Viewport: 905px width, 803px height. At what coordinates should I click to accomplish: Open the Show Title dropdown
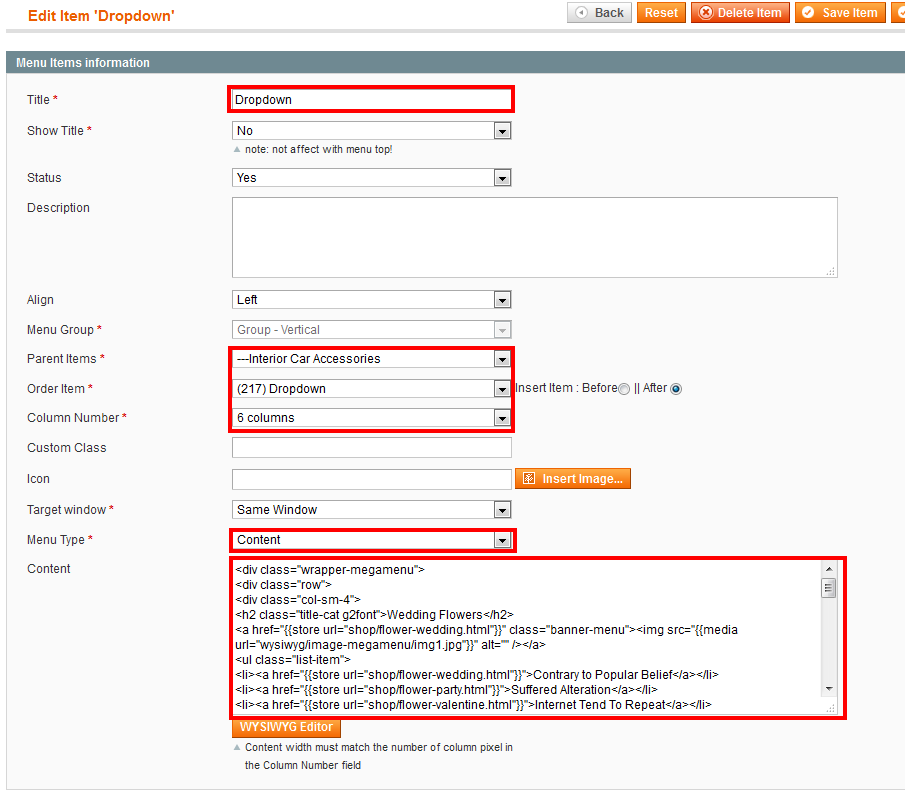(x=371, y=131)
